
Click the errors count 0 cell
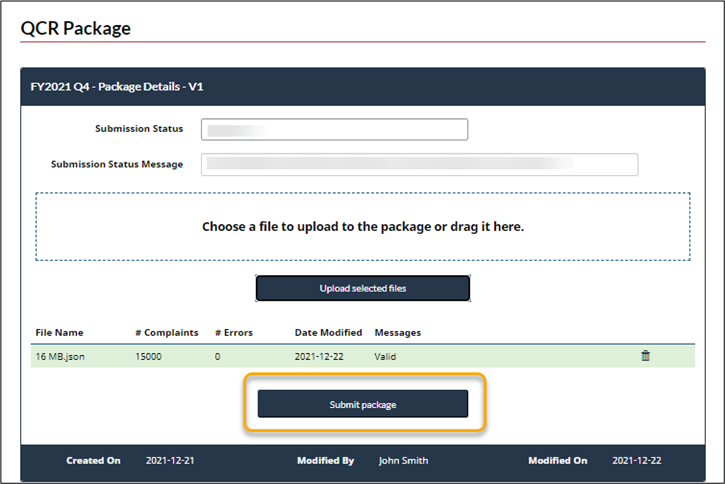[217, 356]
